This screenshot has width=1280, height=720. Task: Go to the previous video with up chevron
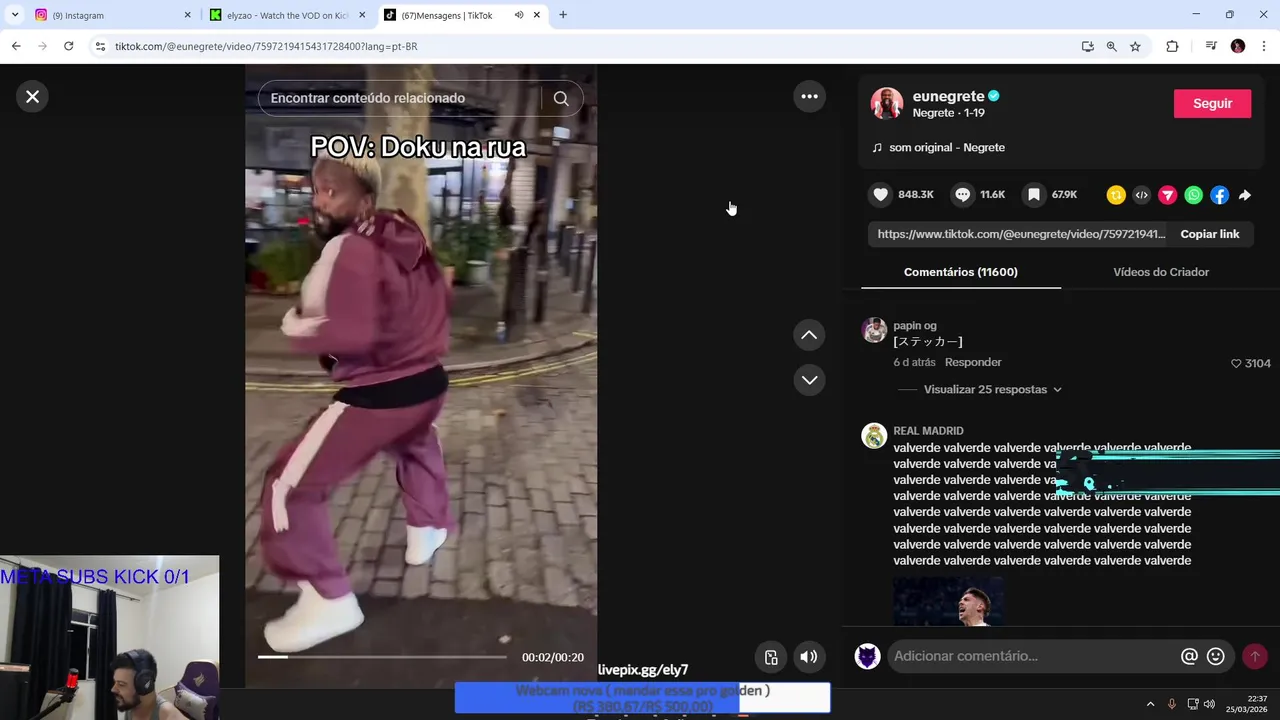(x=809, y=335)
